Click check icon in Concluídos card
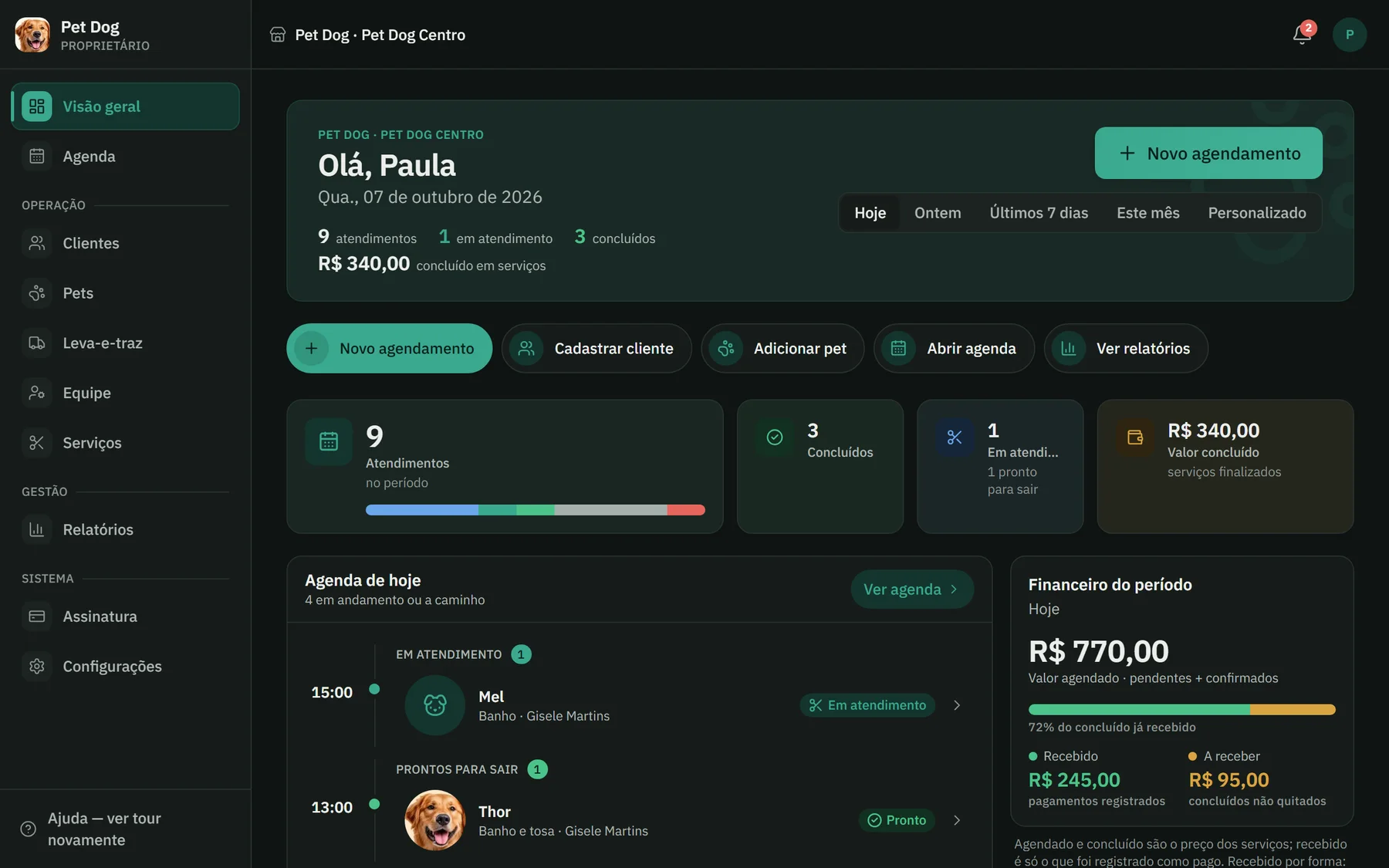The width and height of the screenshot is (1389, 868). [775, 437]
